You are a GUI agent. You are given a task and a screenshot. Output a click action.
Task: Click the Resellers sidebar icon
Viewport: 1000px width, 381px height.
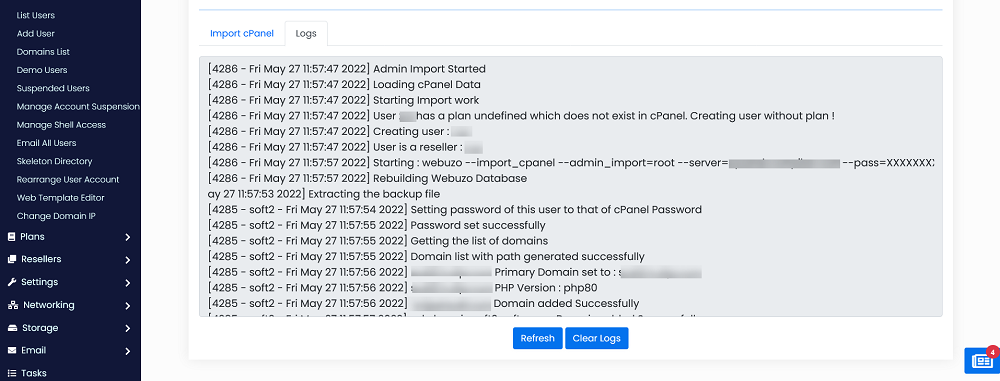click(x=11, y=259)
